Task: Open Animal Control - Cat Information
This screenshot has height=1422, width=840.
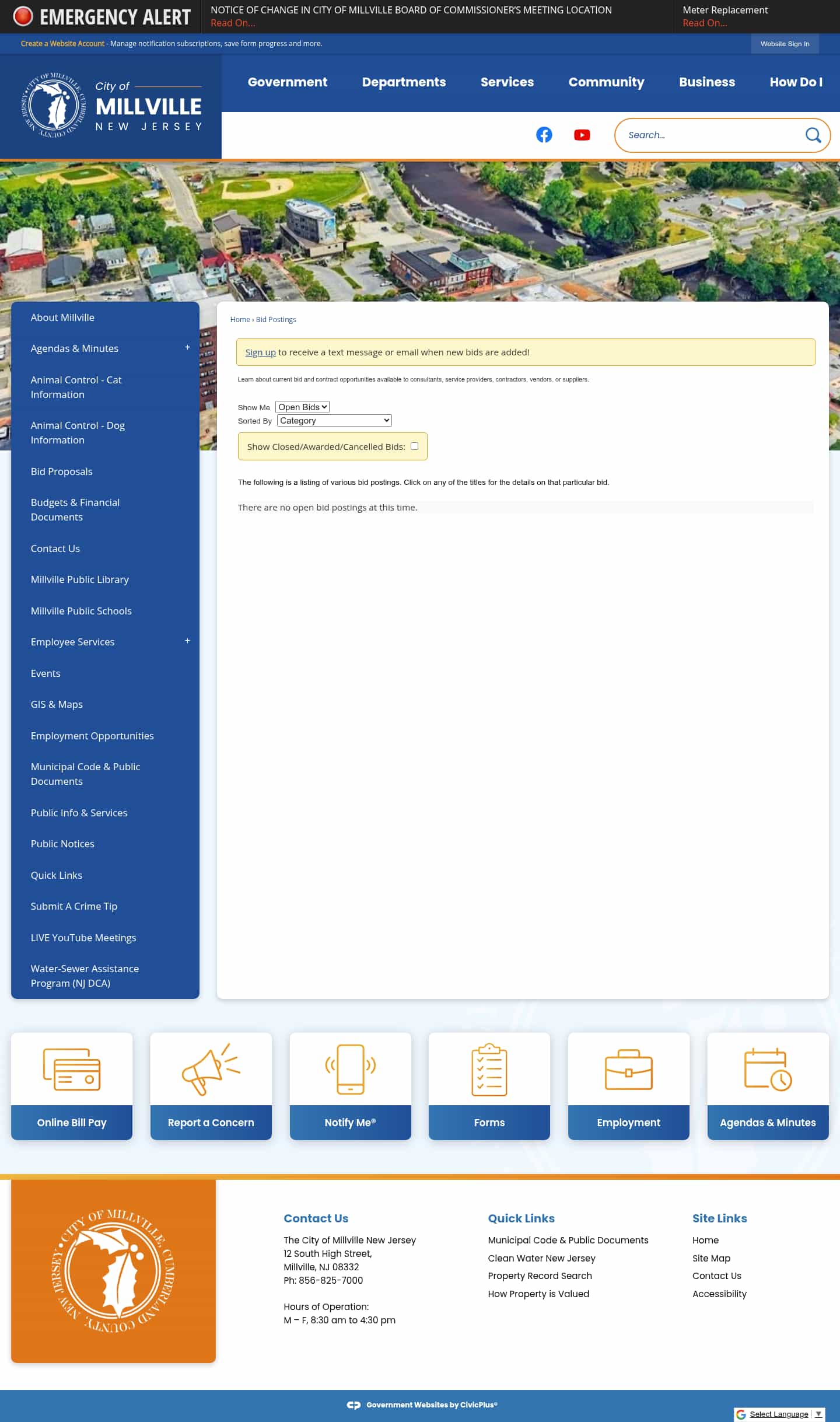Action: (76, 387)
